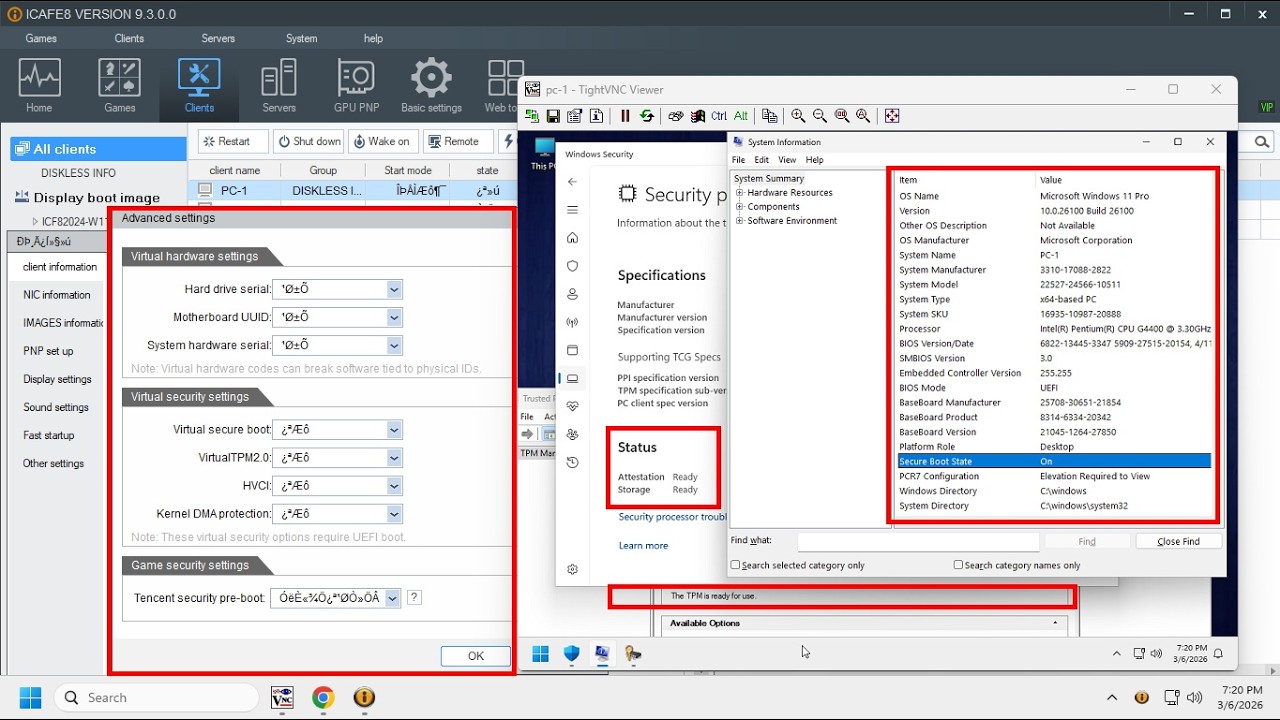This screenshot has height=720, width=1280.
Task: Open the VirtualTPM2.0 dropdown
Action: tap(394, 457)
